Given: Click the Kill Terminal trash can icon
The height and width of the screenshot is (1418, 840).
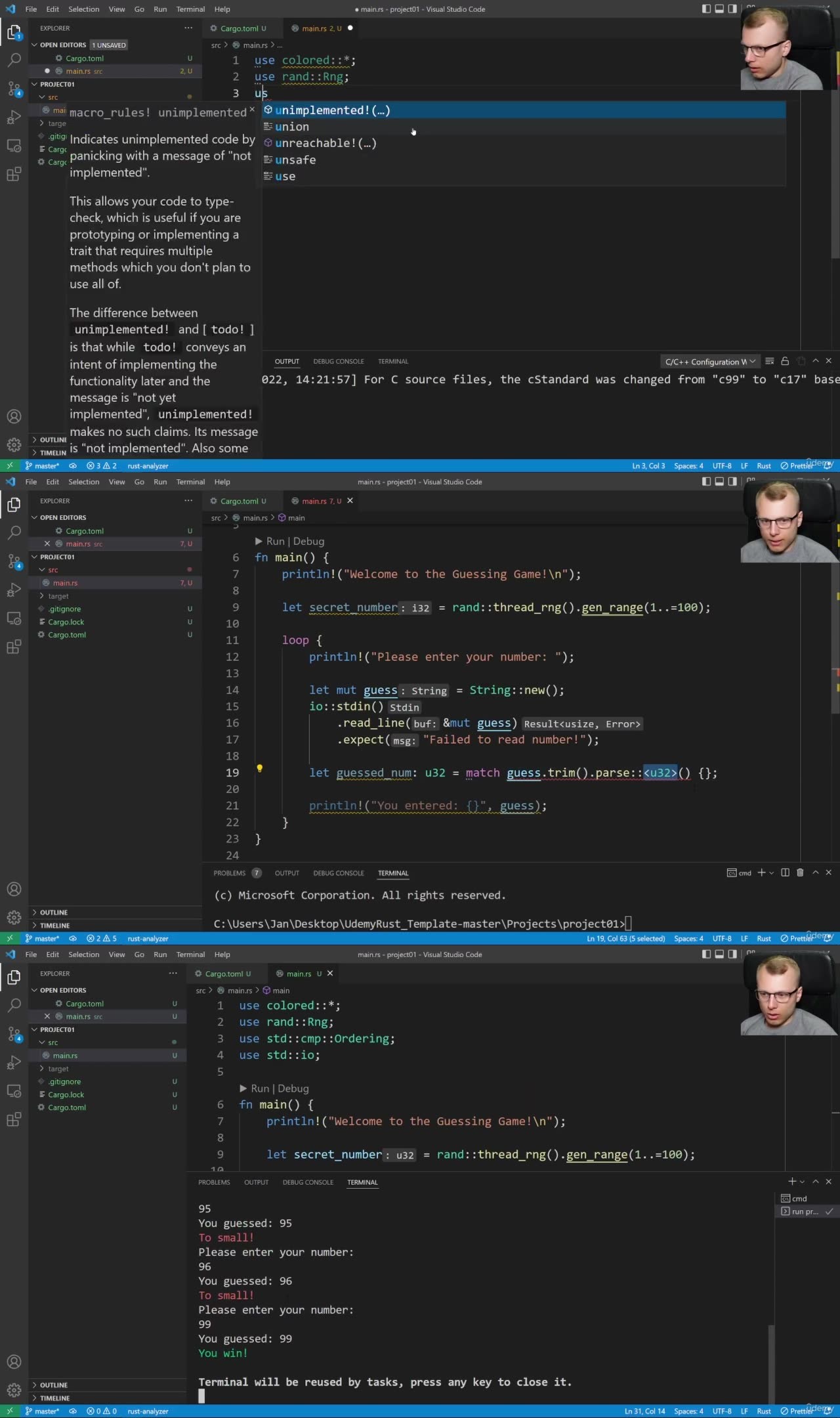Looking at the screenshot, I should tap(800, 872).
